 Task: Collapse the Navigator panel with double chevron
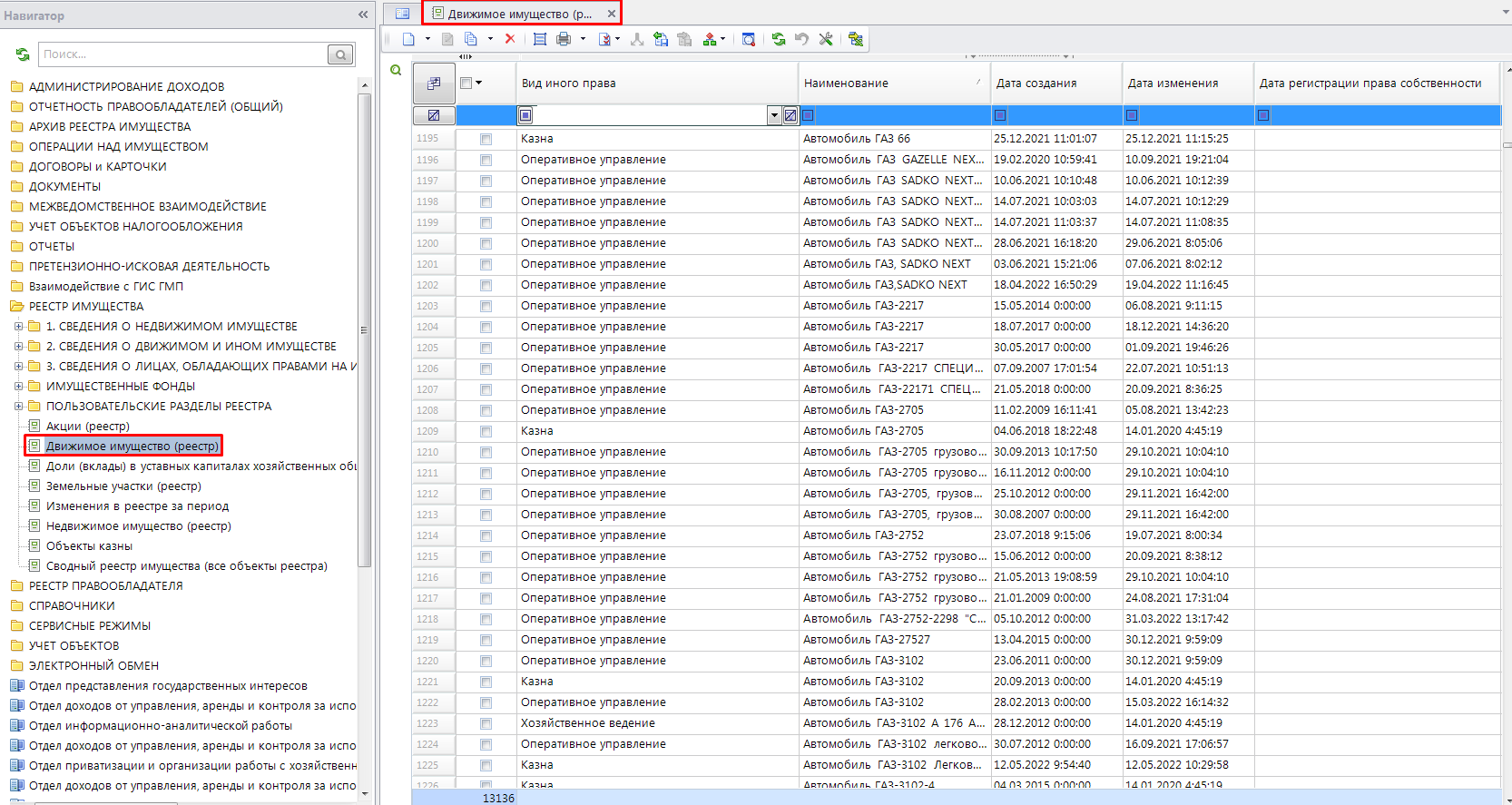363,15
